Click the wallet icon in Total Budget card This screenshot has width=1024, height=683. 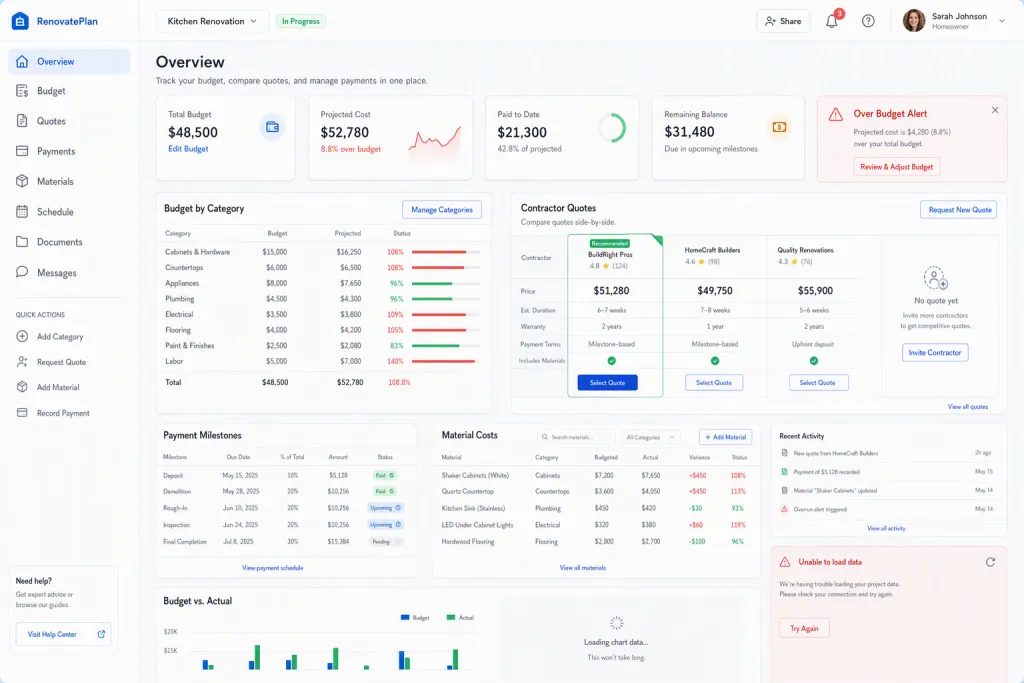[272, 127]
